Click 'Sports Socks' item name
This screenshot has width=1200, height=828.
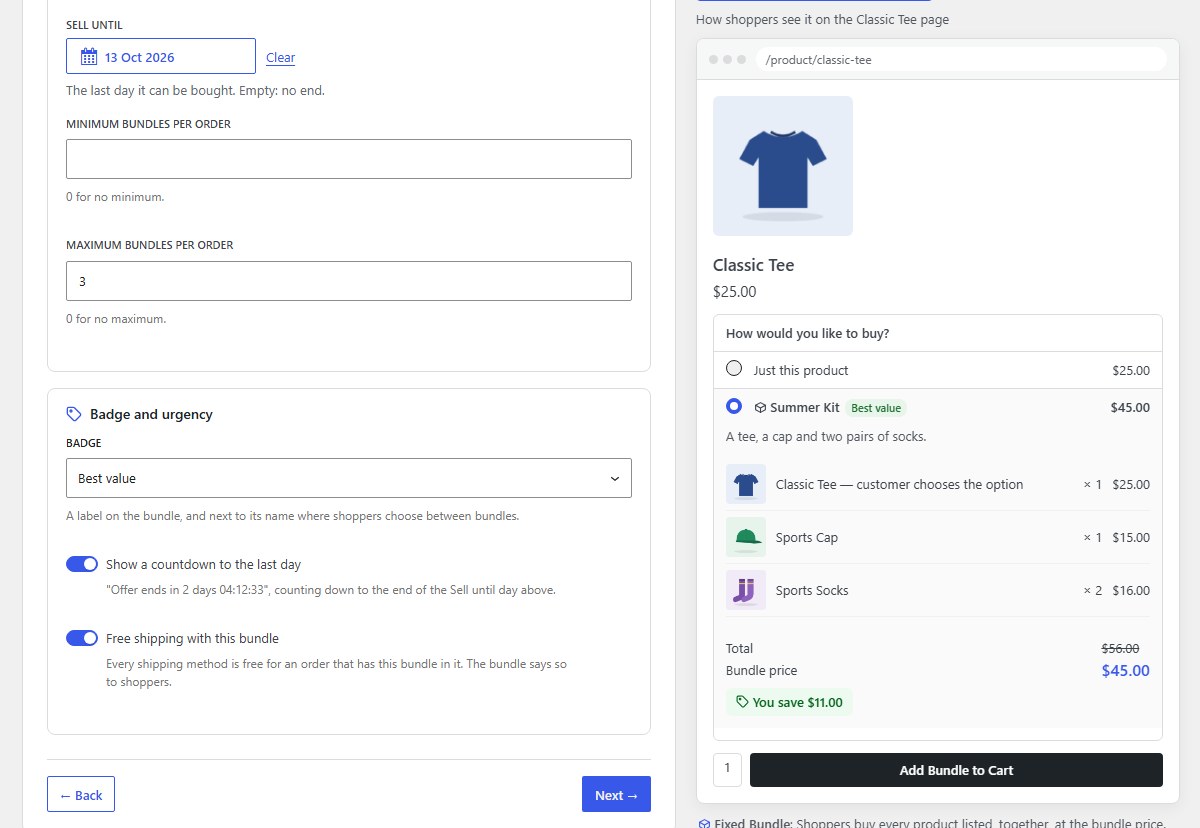(812, 590)
